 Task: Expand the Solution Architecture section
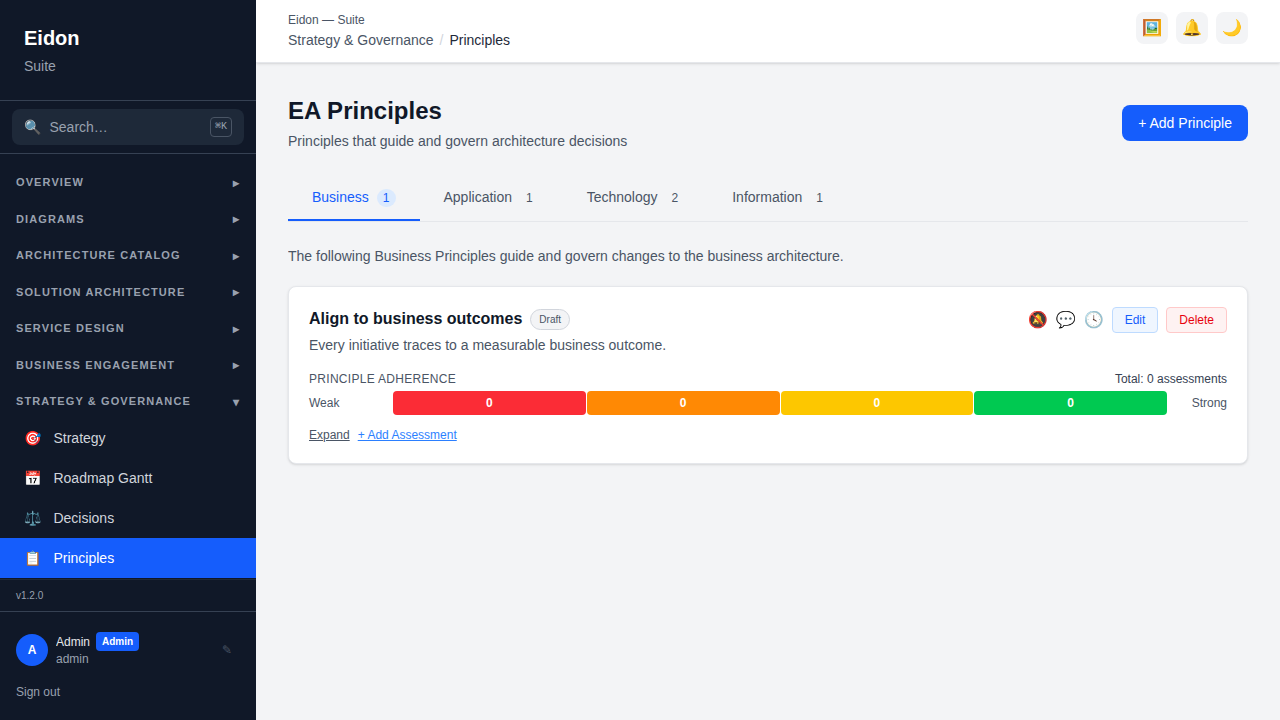click(128, 292)
